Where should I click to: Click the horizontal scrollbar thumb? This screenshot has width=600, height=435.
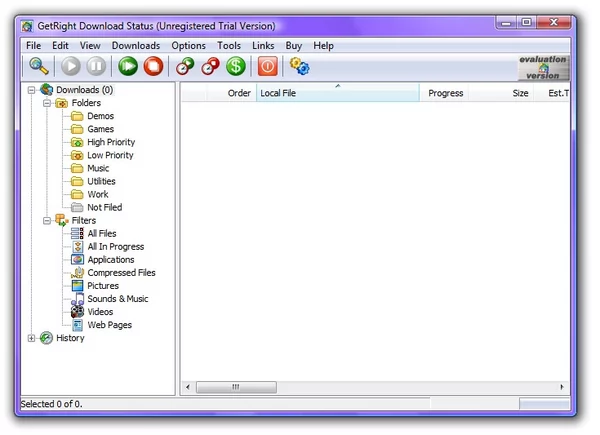[236, 387]
